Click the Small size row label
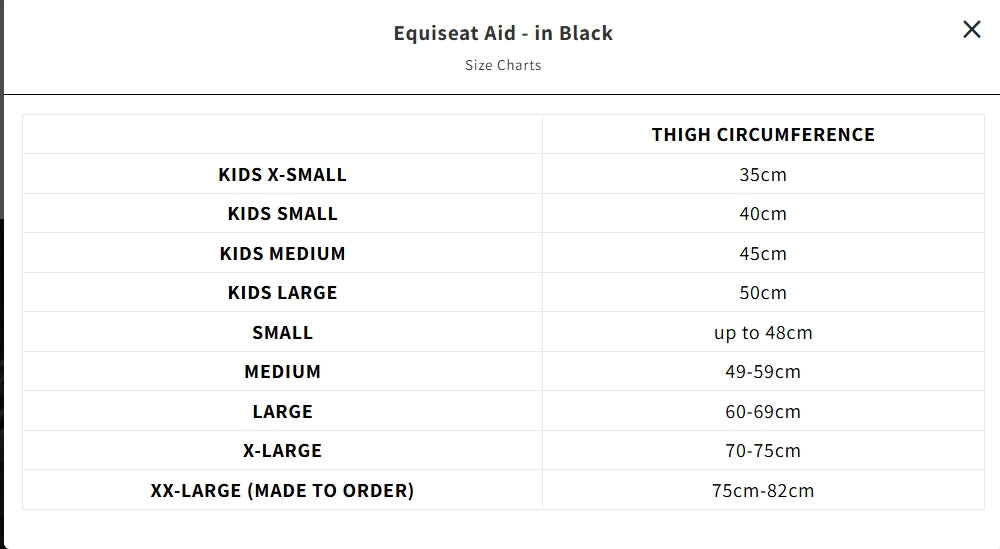1000x549 pixels. 282,332
